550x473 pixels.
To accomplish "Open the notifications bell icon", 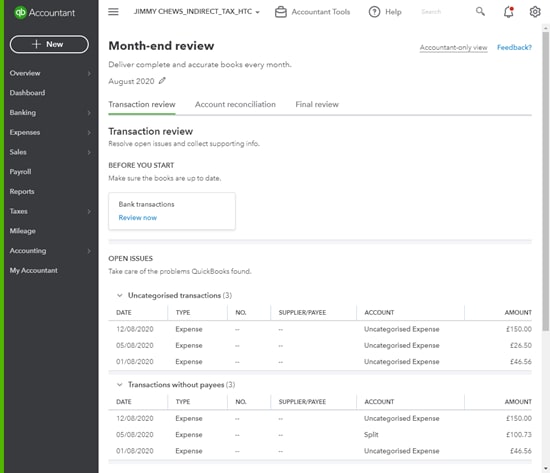I will point(508,12).
